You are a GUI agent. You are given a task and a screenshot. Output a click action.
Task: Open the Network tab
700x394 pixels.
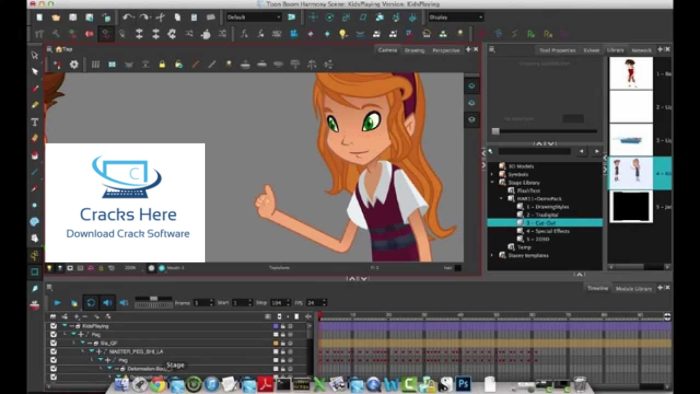pos(642,50)
